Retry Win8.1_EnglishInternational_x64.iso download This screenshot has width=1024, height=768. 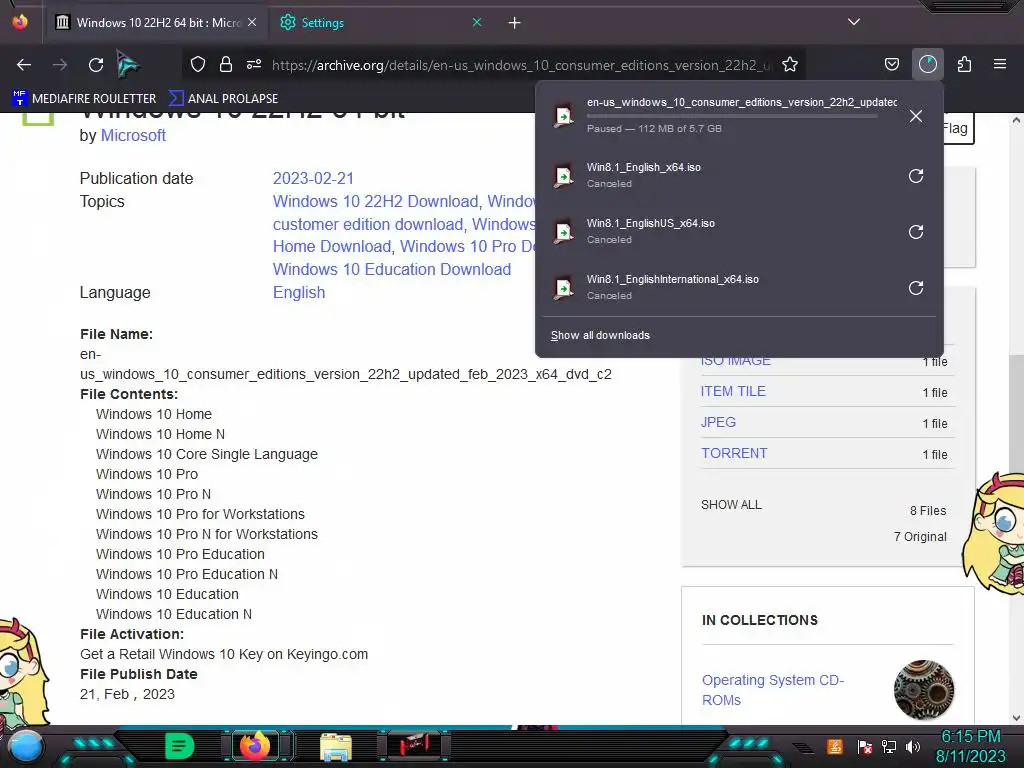click(x=916, y=288)
